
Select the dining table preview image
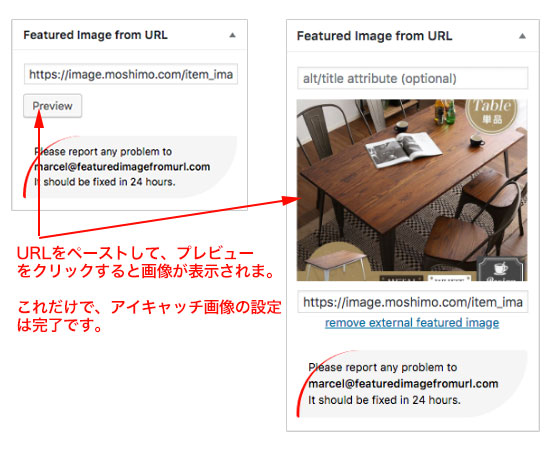[x=412, y=190]
